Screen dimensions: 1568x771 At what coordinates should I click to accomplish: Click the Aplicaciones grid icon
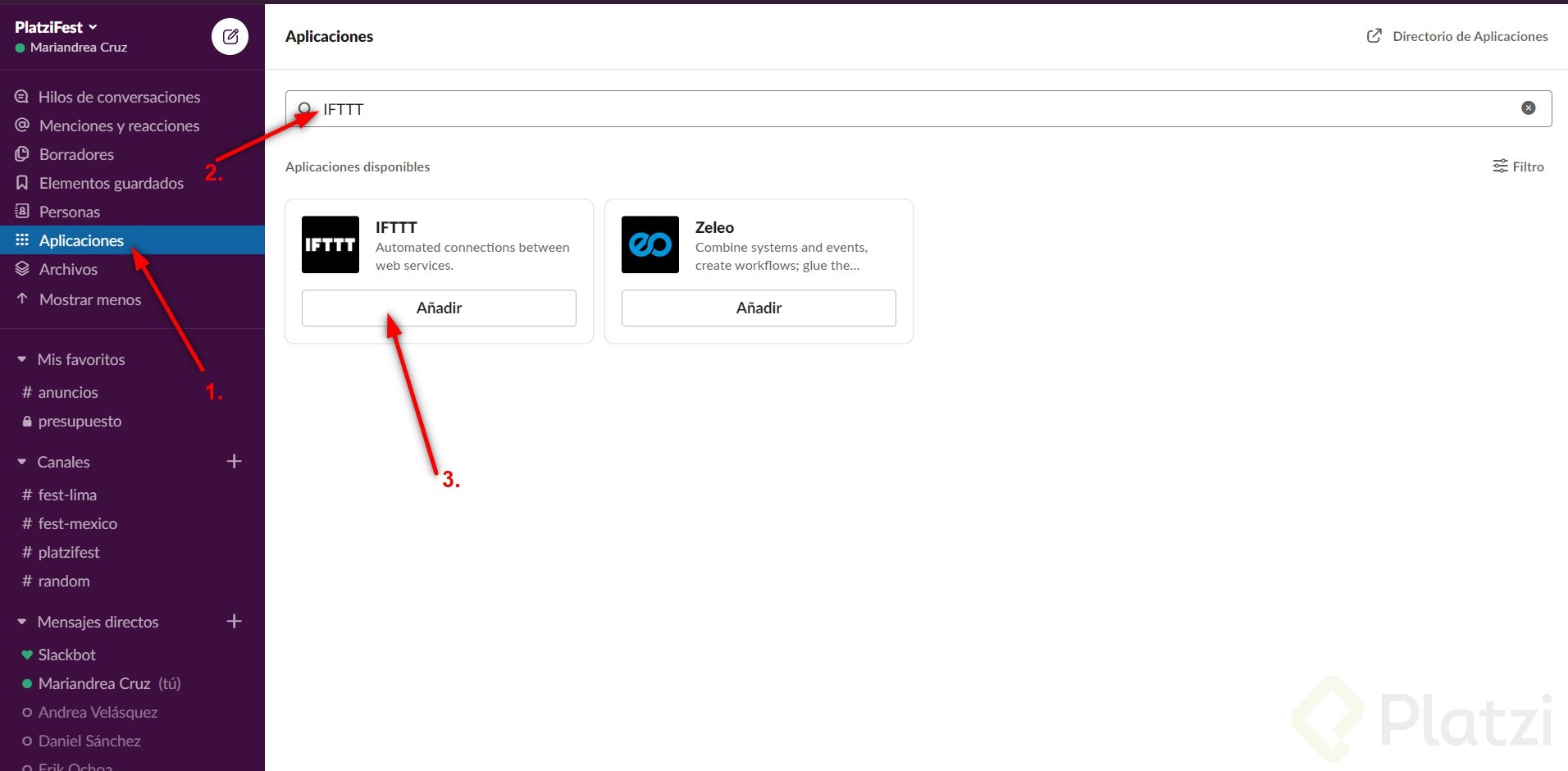tap(22, 240)
